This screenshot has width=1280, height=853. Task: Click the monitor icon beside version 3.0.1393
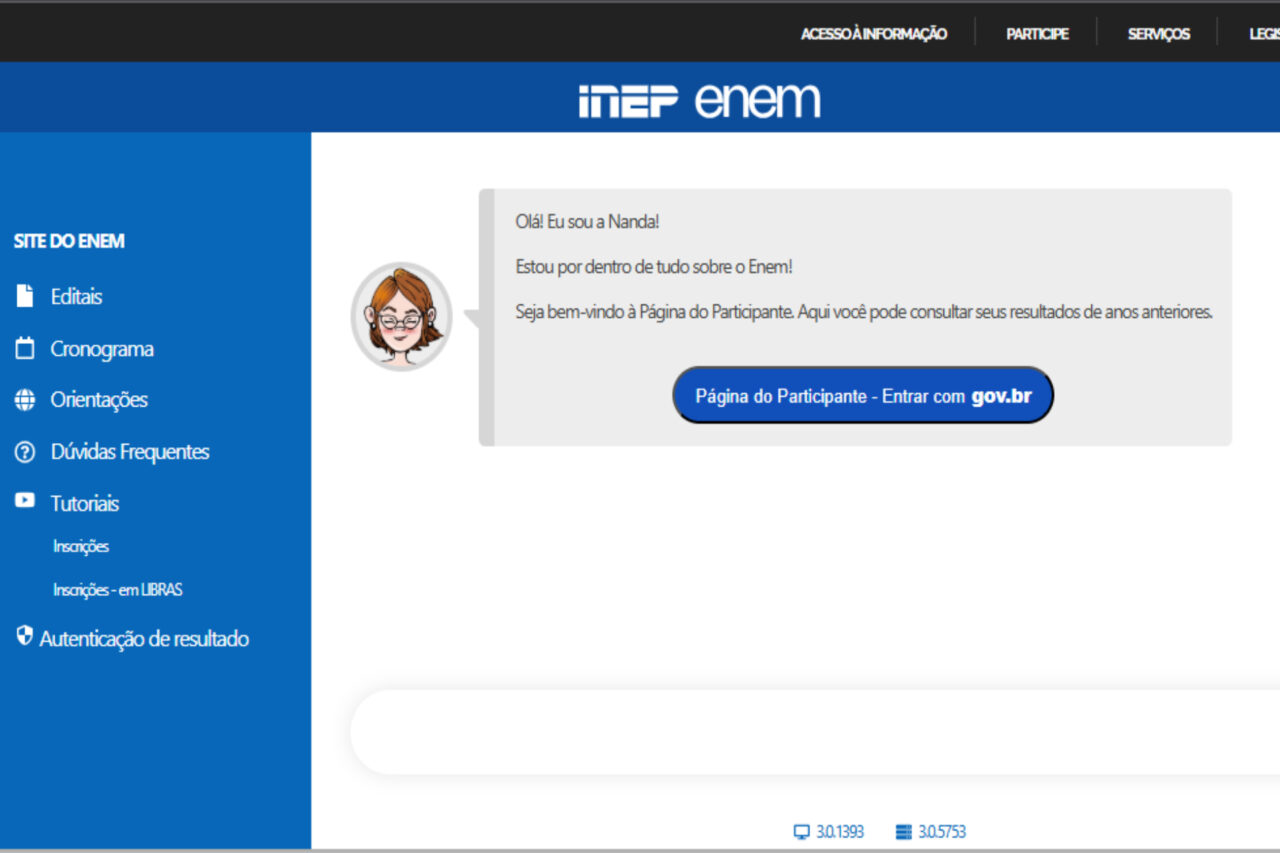coord(801,832)
